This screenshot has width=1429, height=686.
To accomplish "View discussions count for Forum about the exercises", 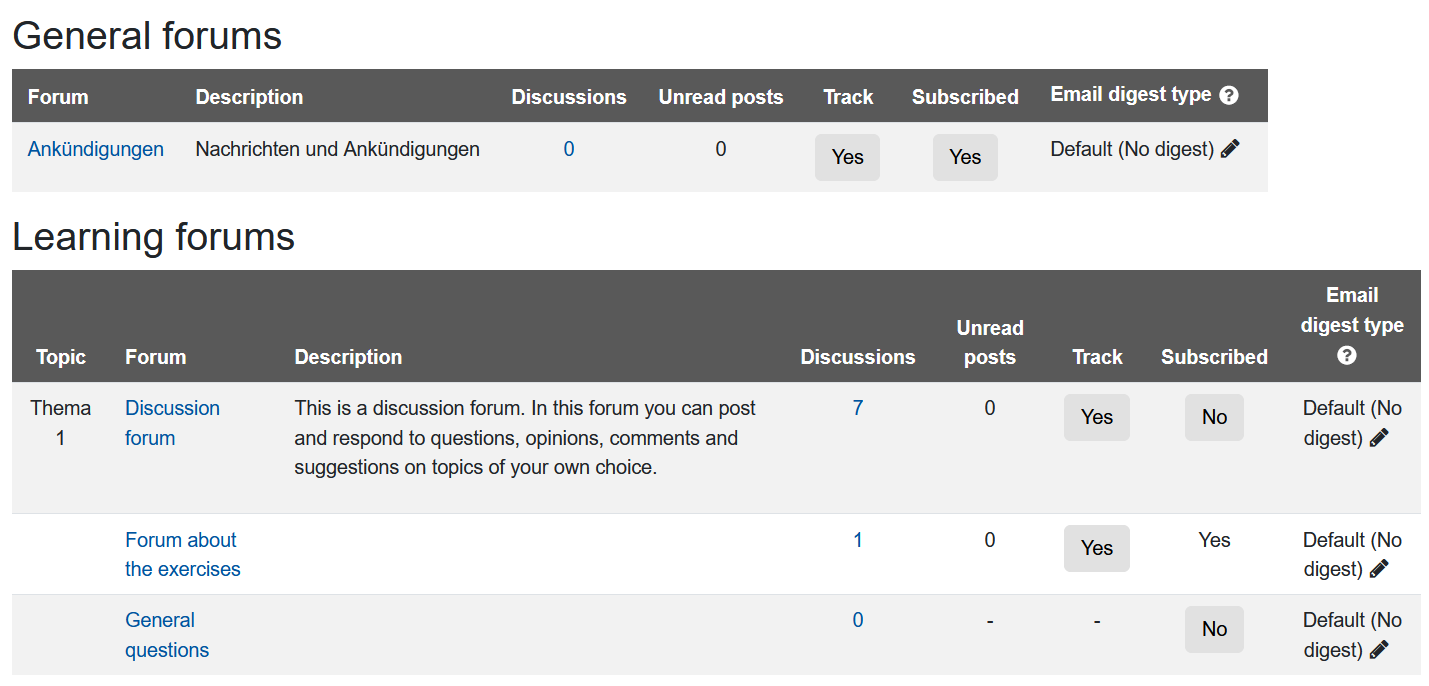I will click(857, 539).
